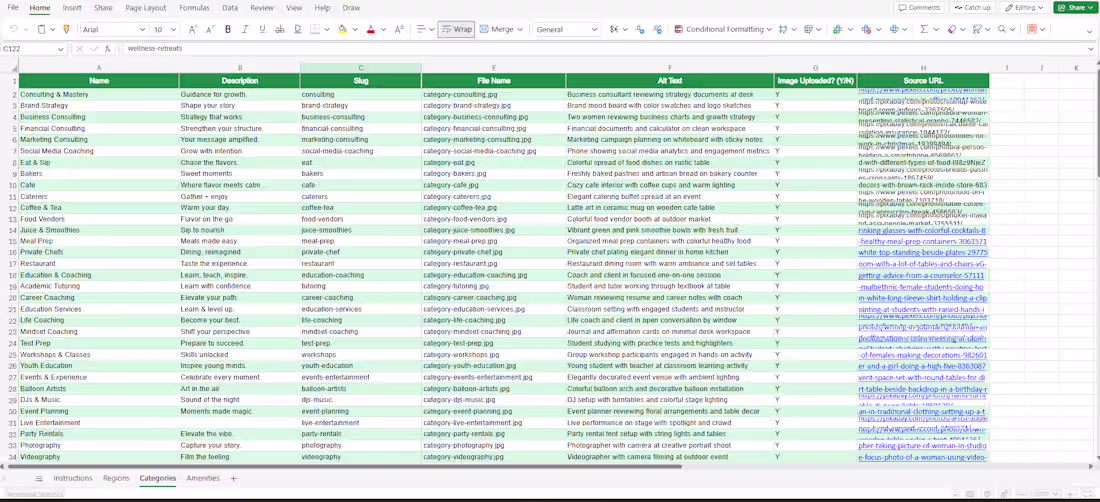Click the Sort and Filter icon
This screenshot has width=1100, height=502.
(977, 29)
